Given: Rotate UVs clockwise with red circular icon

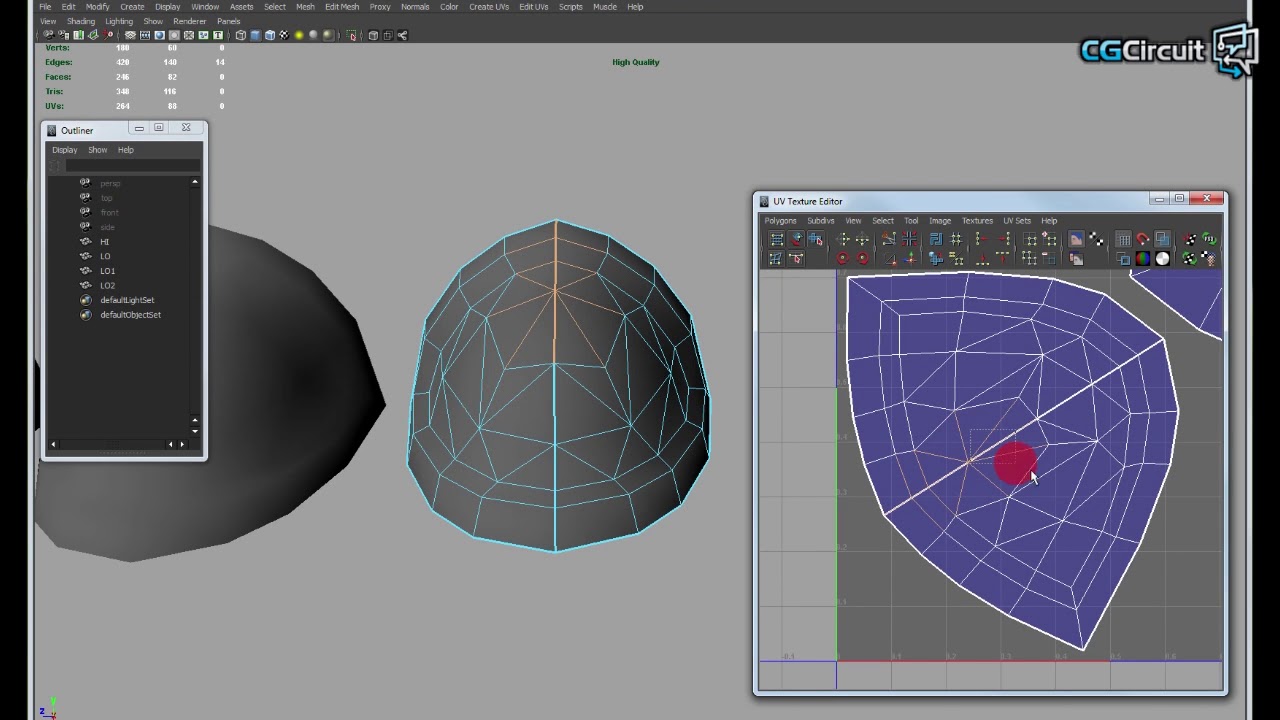Looking at the screenshot, I should [863, 258].
